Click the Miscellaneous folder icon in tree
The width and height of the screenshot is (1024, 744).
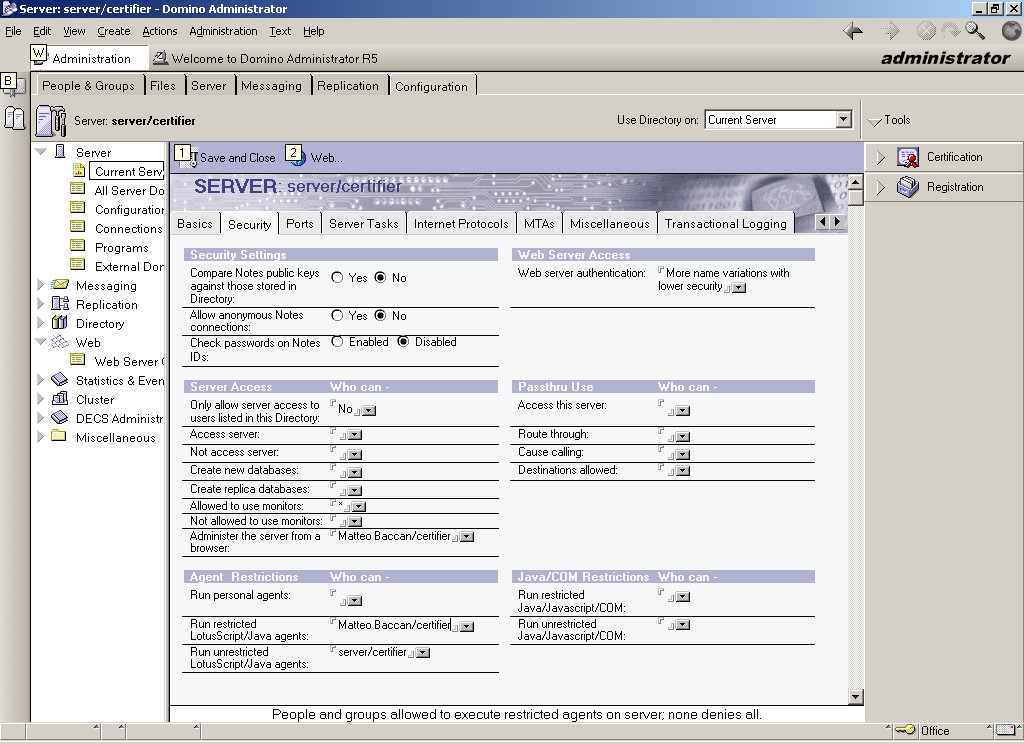pos(59,436)
